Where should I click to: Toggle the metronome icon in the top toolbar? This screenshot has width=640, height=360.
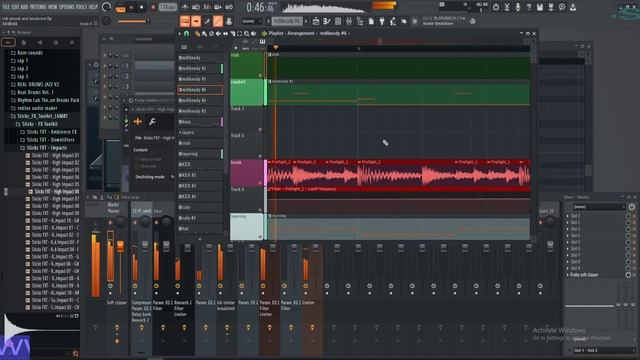(185, 7)
